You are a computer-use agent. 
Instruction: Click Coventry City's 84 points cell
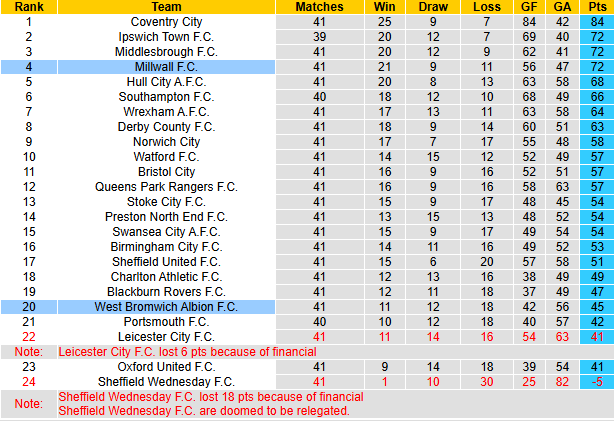(596, 21)
